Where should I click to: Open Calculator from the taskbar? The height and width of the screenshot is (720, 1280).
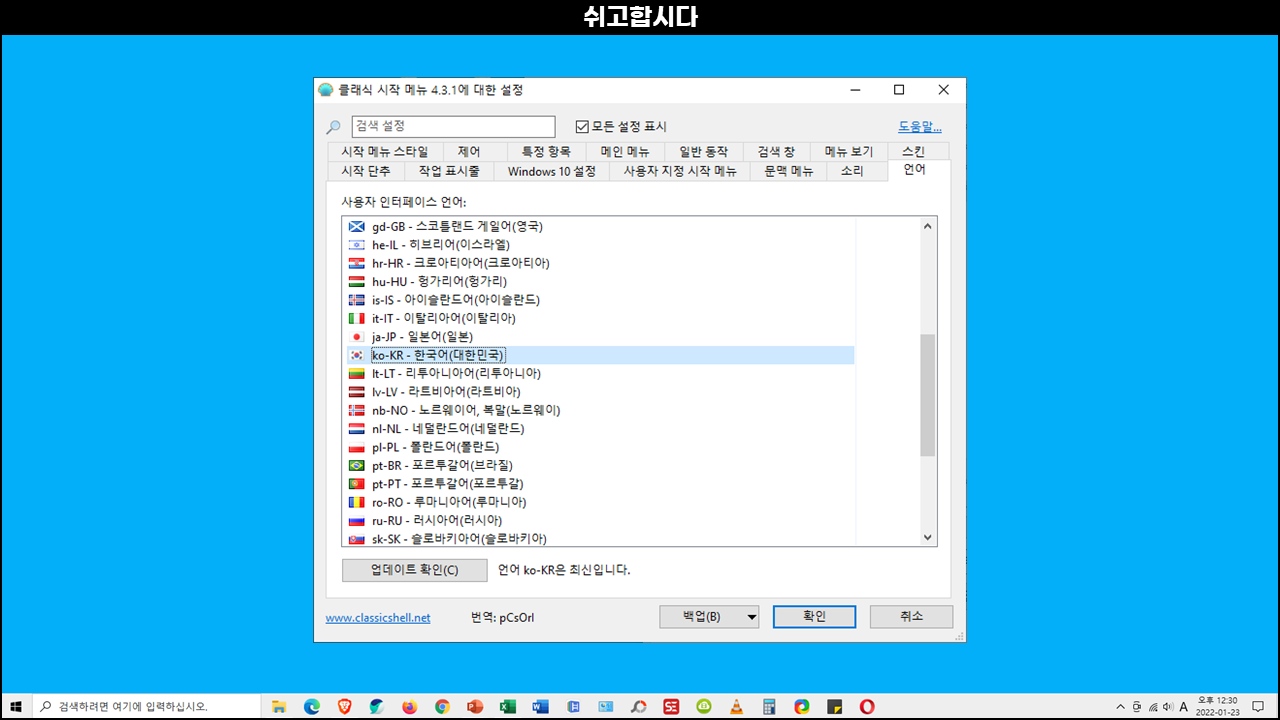(x=769, y=706)
